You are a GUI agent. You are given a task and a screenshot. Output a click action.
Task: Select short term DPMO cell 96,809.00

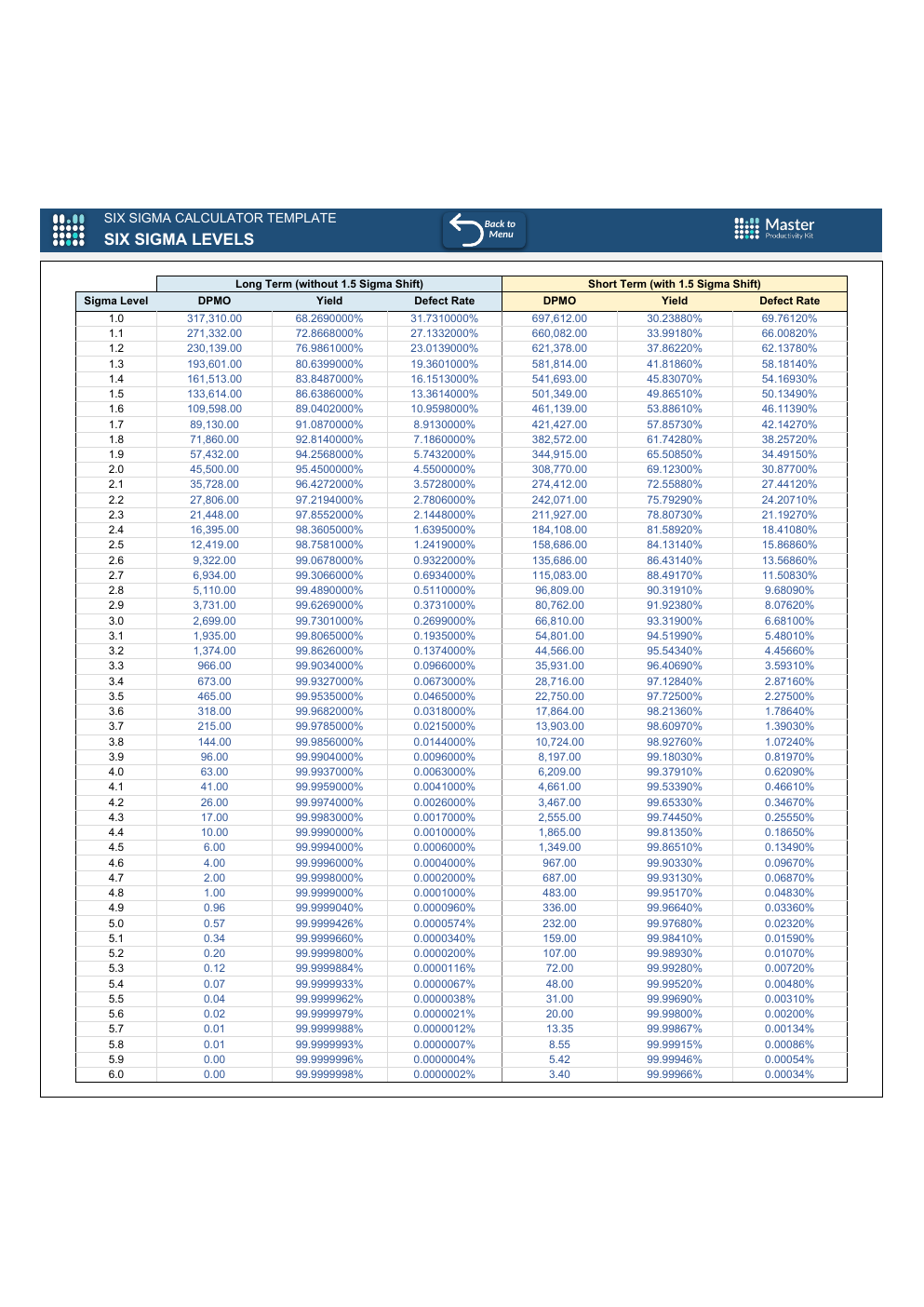coord(559,590)
